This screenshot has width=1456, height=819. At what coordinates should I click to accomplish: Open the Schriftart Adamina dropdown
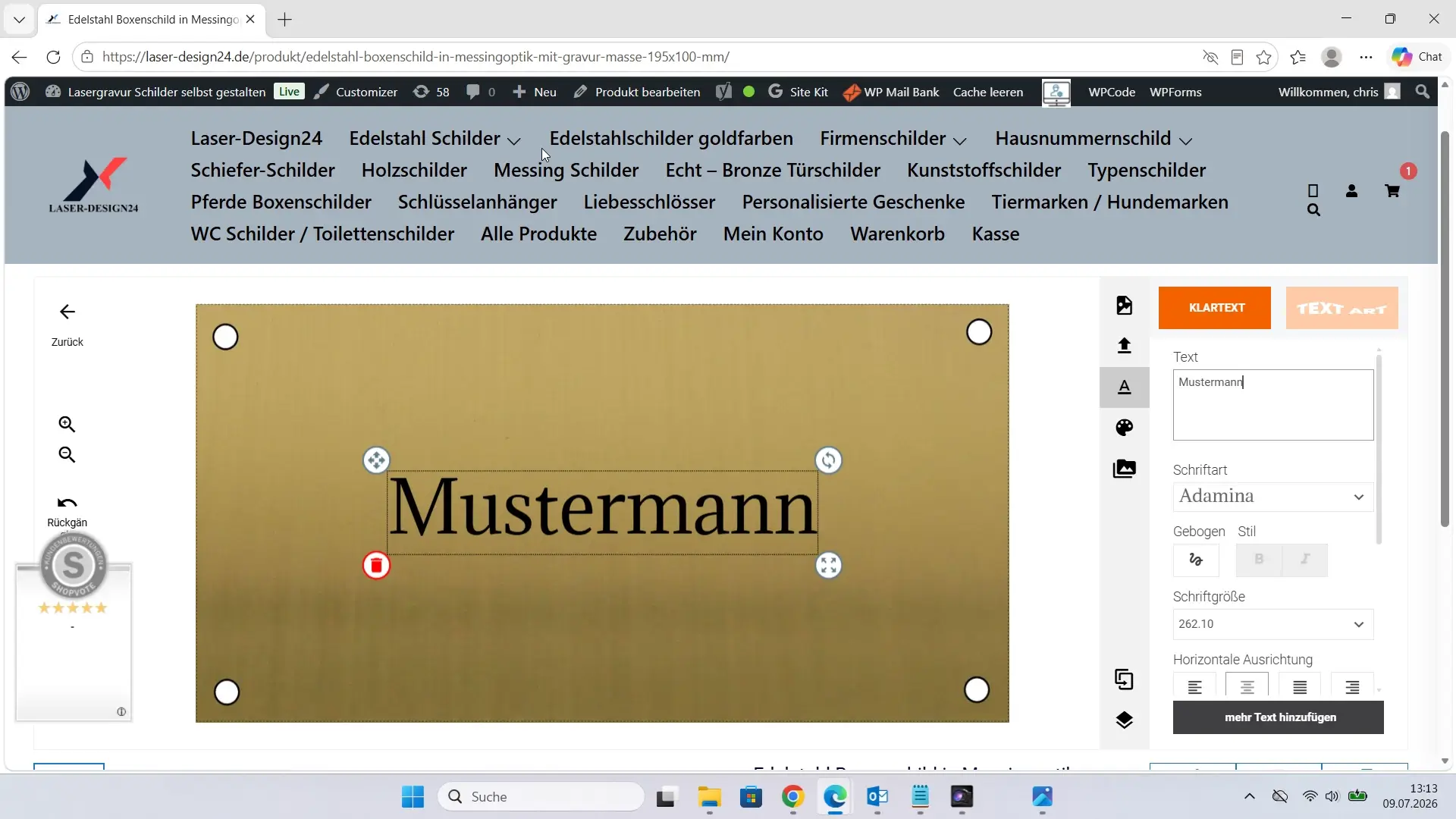point(1272,497)
